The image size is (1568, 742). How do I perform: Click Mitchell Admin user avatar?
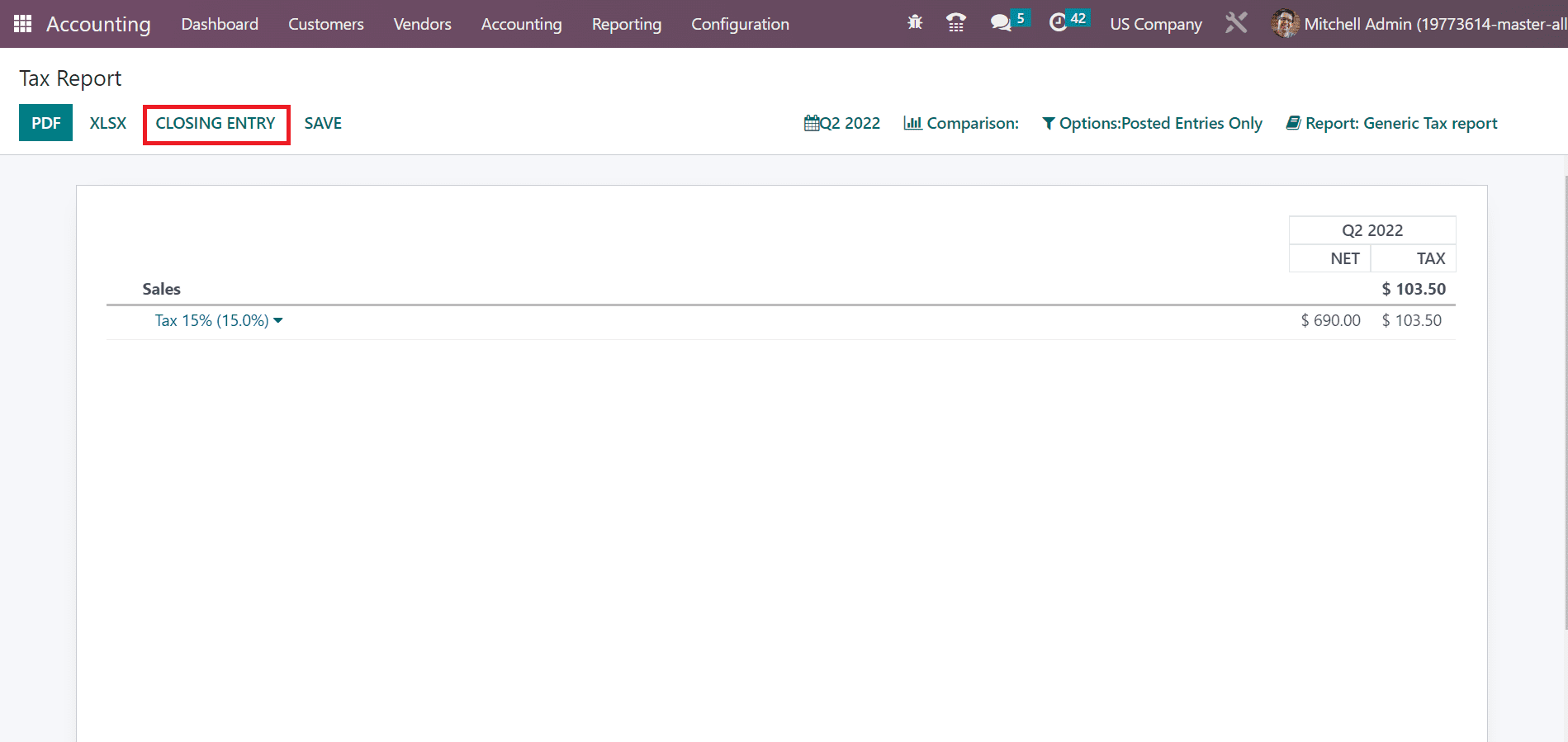pos(1285,24)
